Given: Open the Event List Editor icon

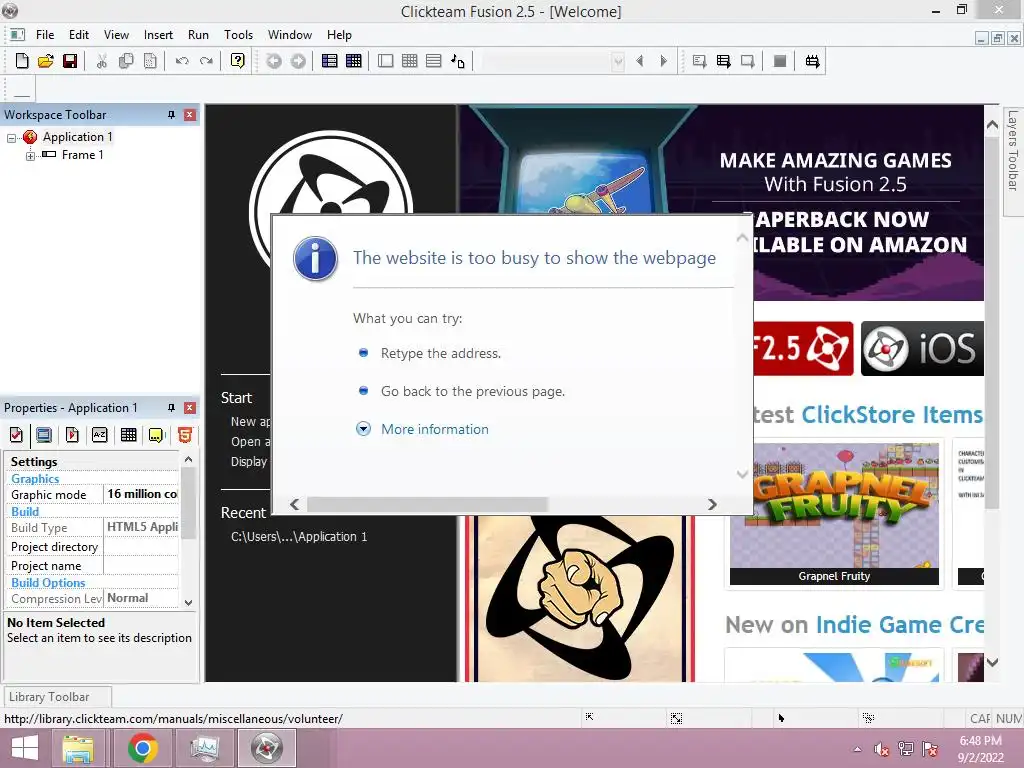Looking at the screenshot, I should click(x=434, y=61).
